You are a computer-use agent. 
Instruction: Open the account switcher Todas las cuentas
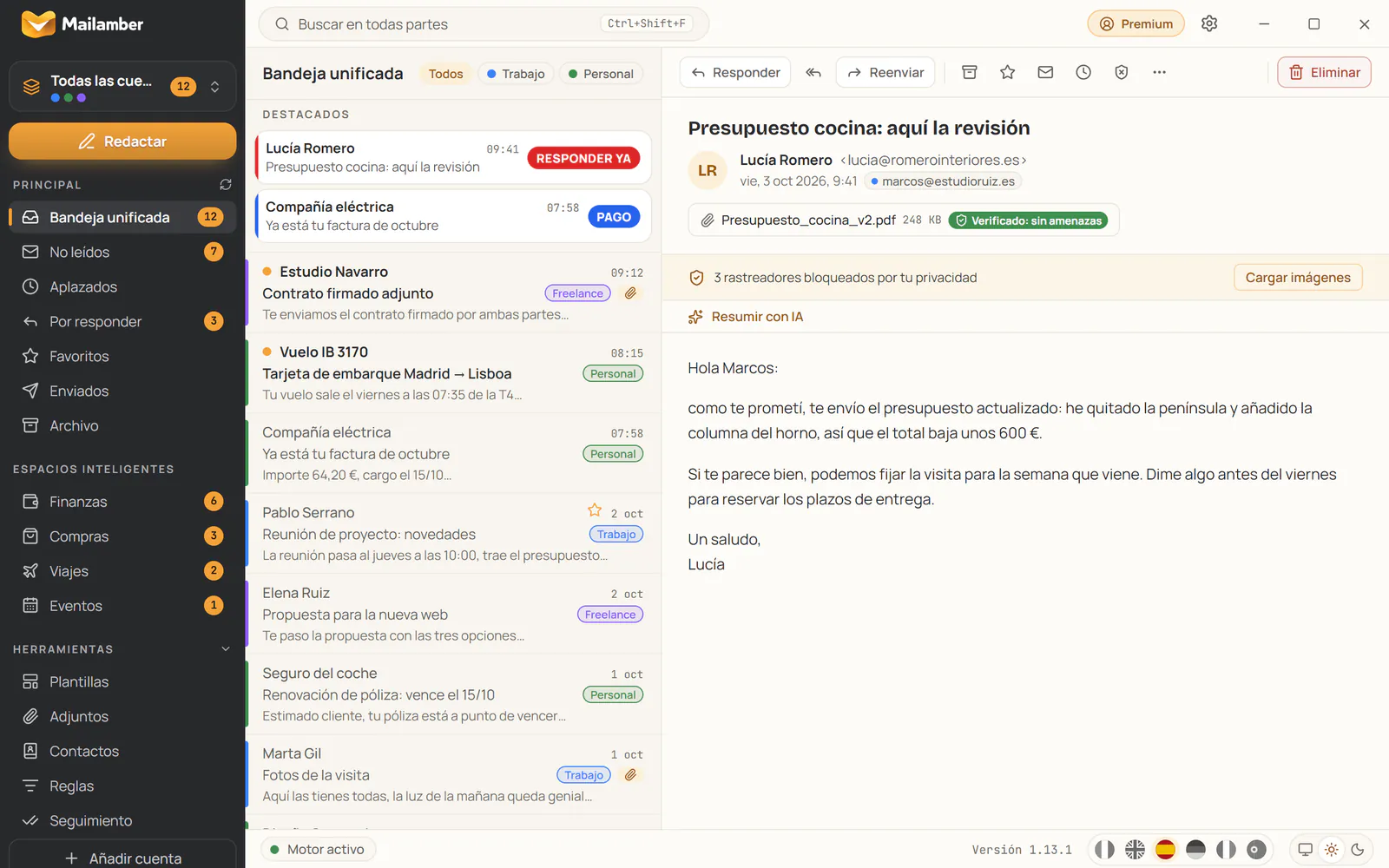122,87
